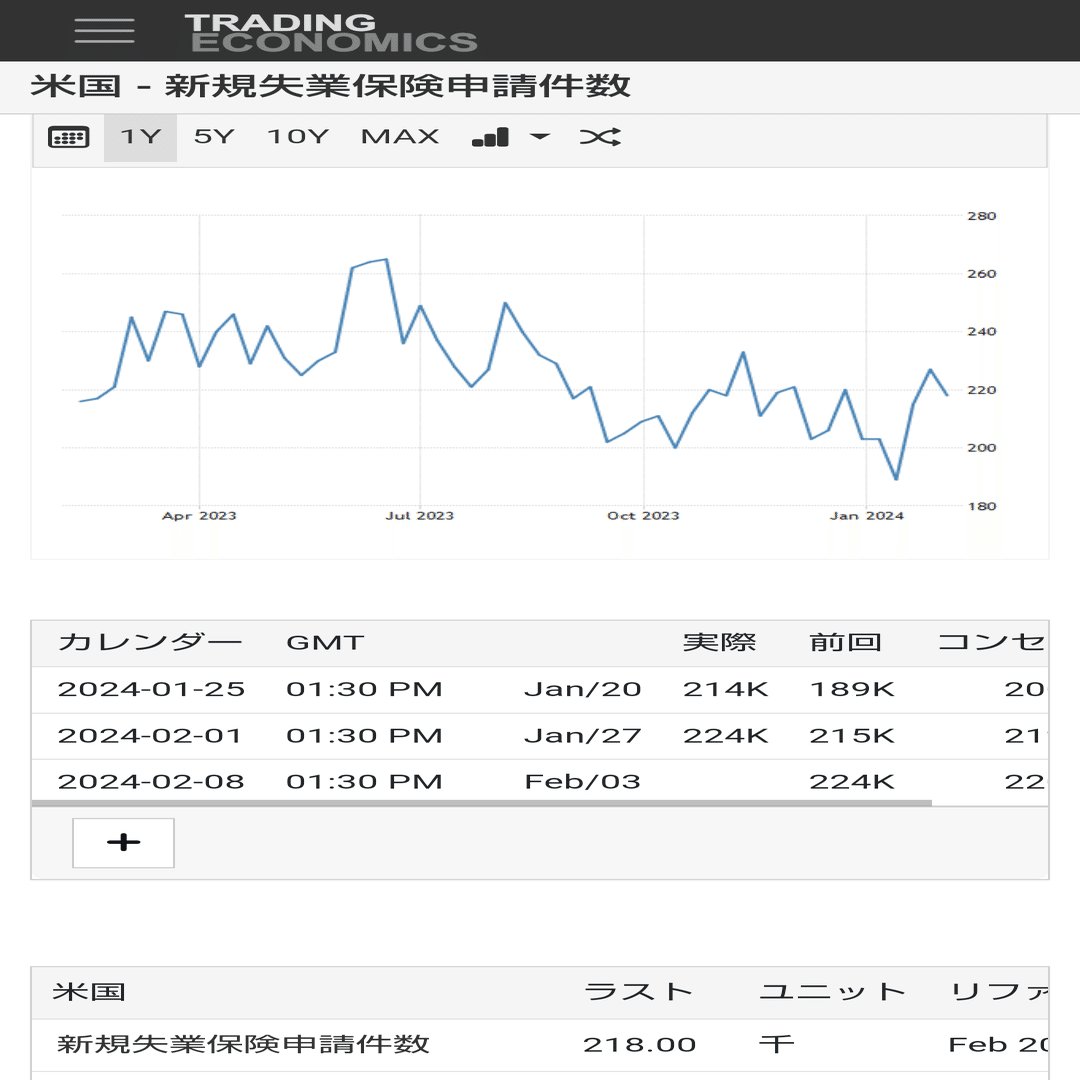Select the MAX time range

[x=400, y=136]
